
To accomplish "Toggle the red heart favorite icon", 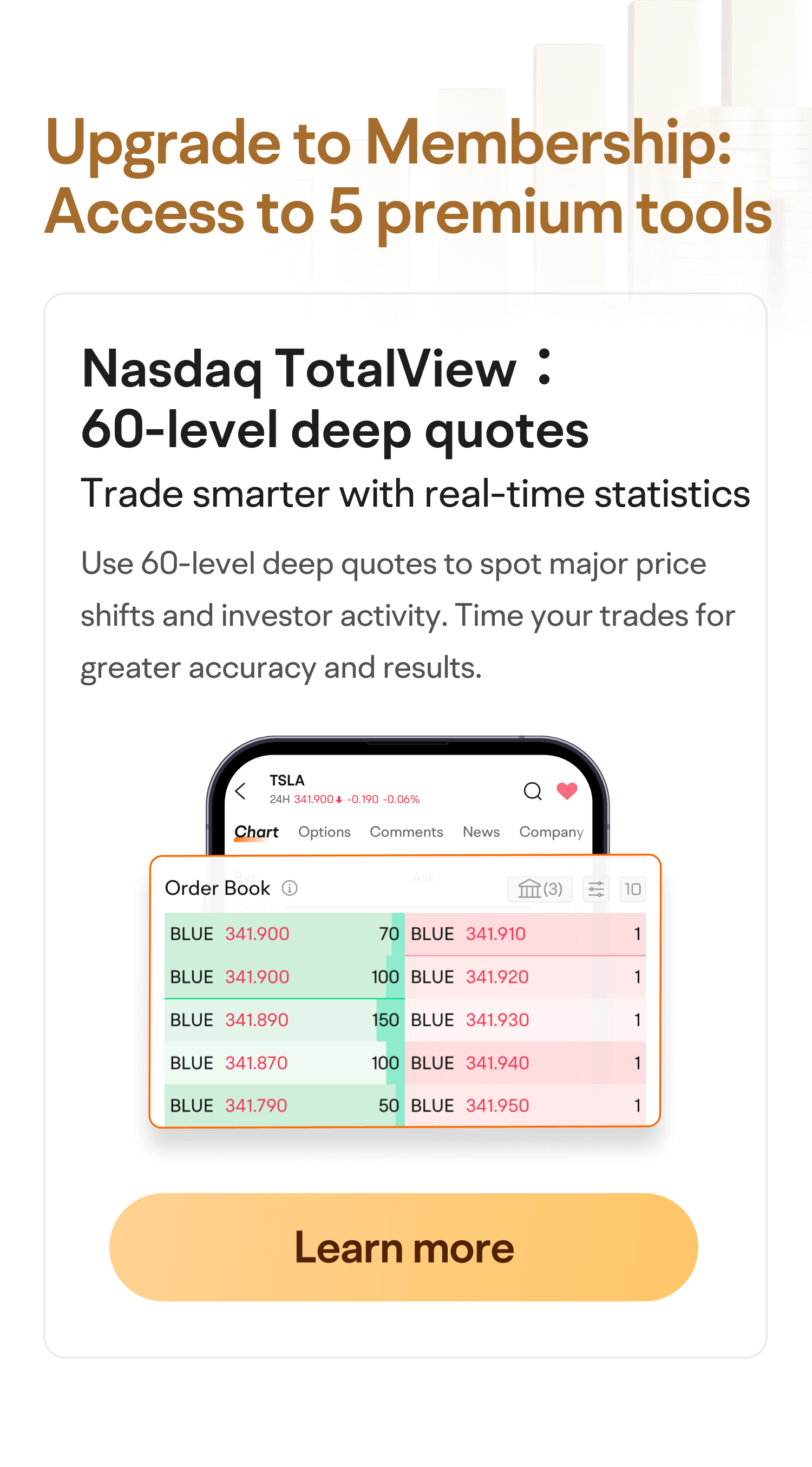I will pos(567,791).
